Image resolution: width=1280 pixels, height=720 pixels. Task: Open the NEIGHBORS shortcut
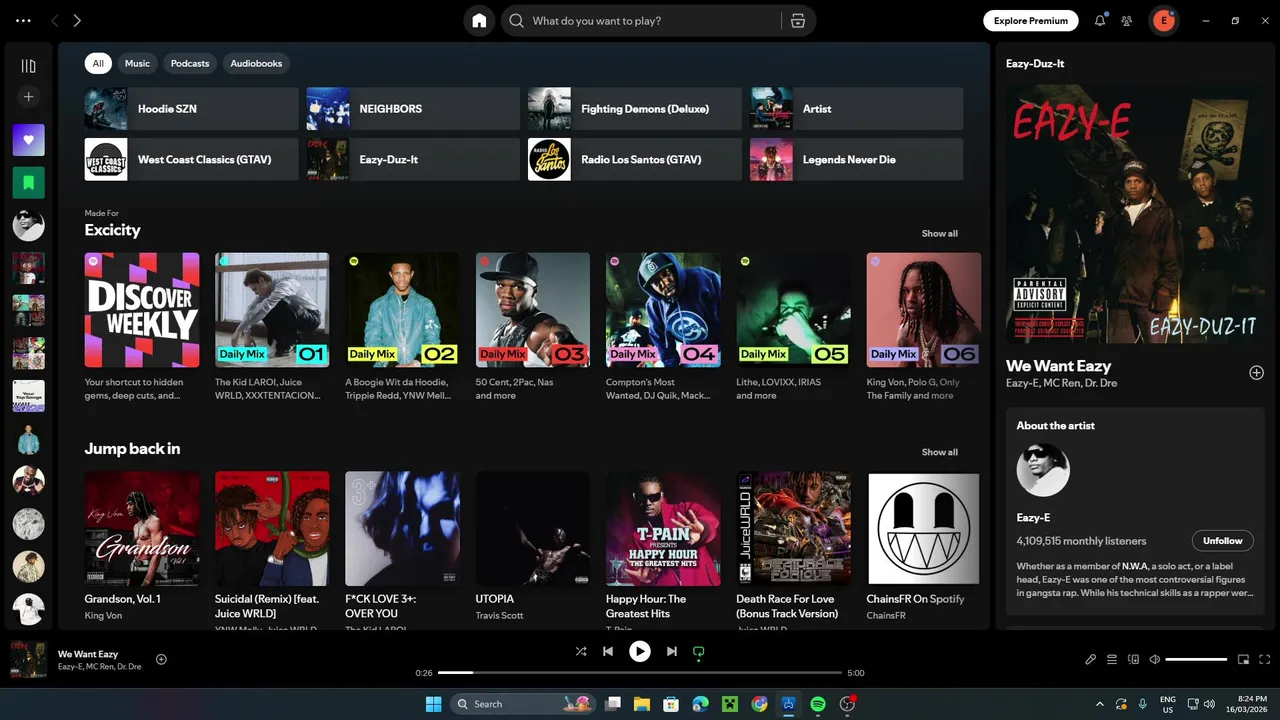[413, 109]
